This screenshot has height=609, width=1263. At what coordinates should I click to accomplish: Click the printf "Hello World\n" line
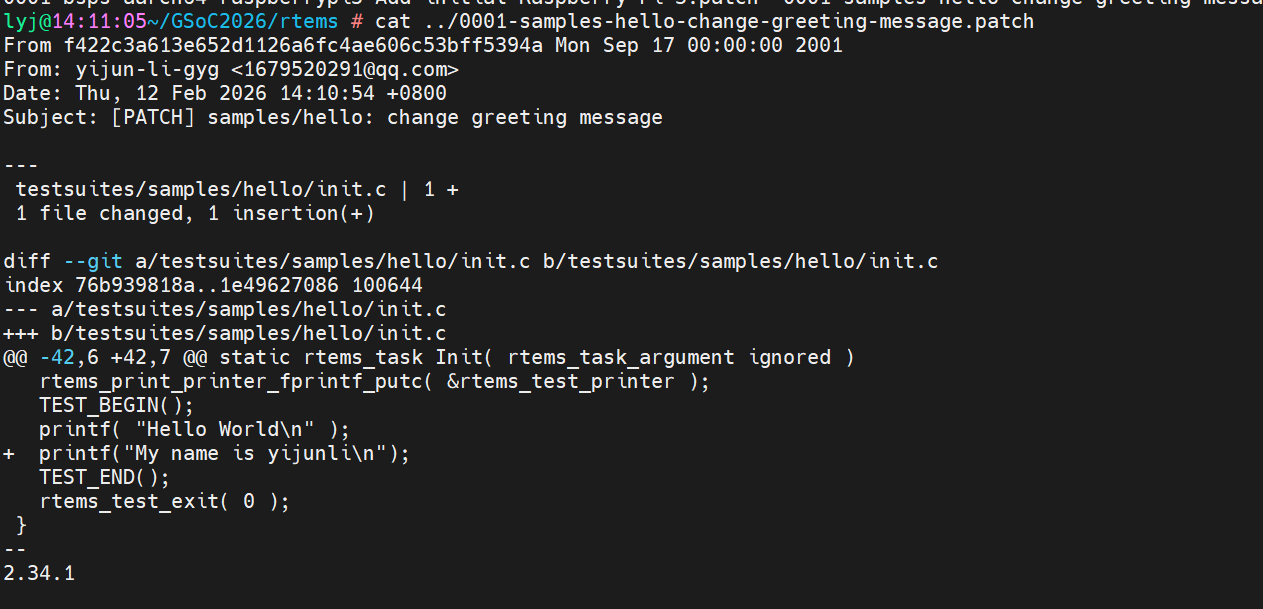[195, 429]
